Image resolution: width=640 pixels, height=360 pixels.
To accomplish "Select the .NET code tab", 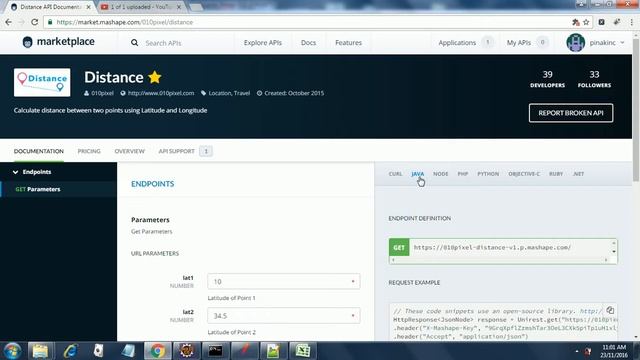I will 578,174.
